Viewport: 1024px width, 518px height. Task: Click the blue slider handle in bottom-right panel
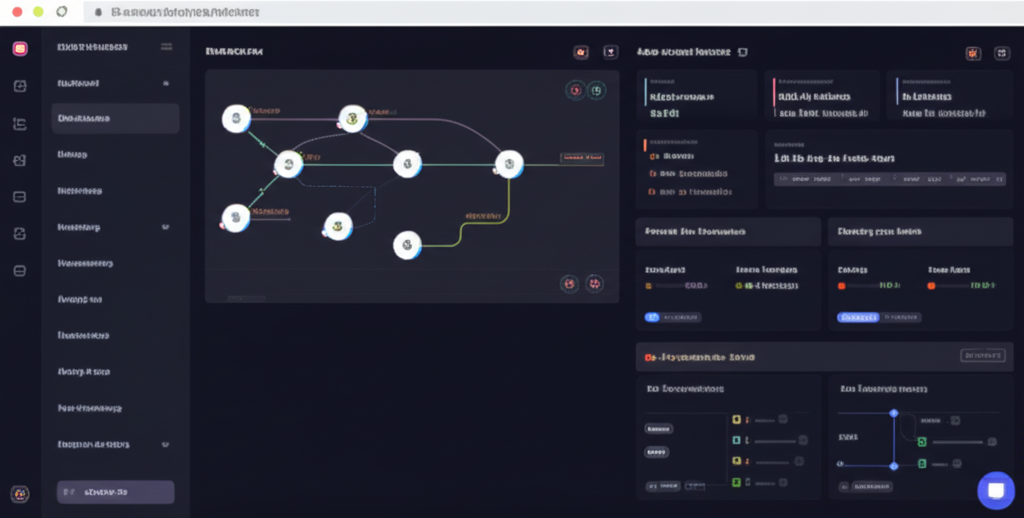[894, 412]
